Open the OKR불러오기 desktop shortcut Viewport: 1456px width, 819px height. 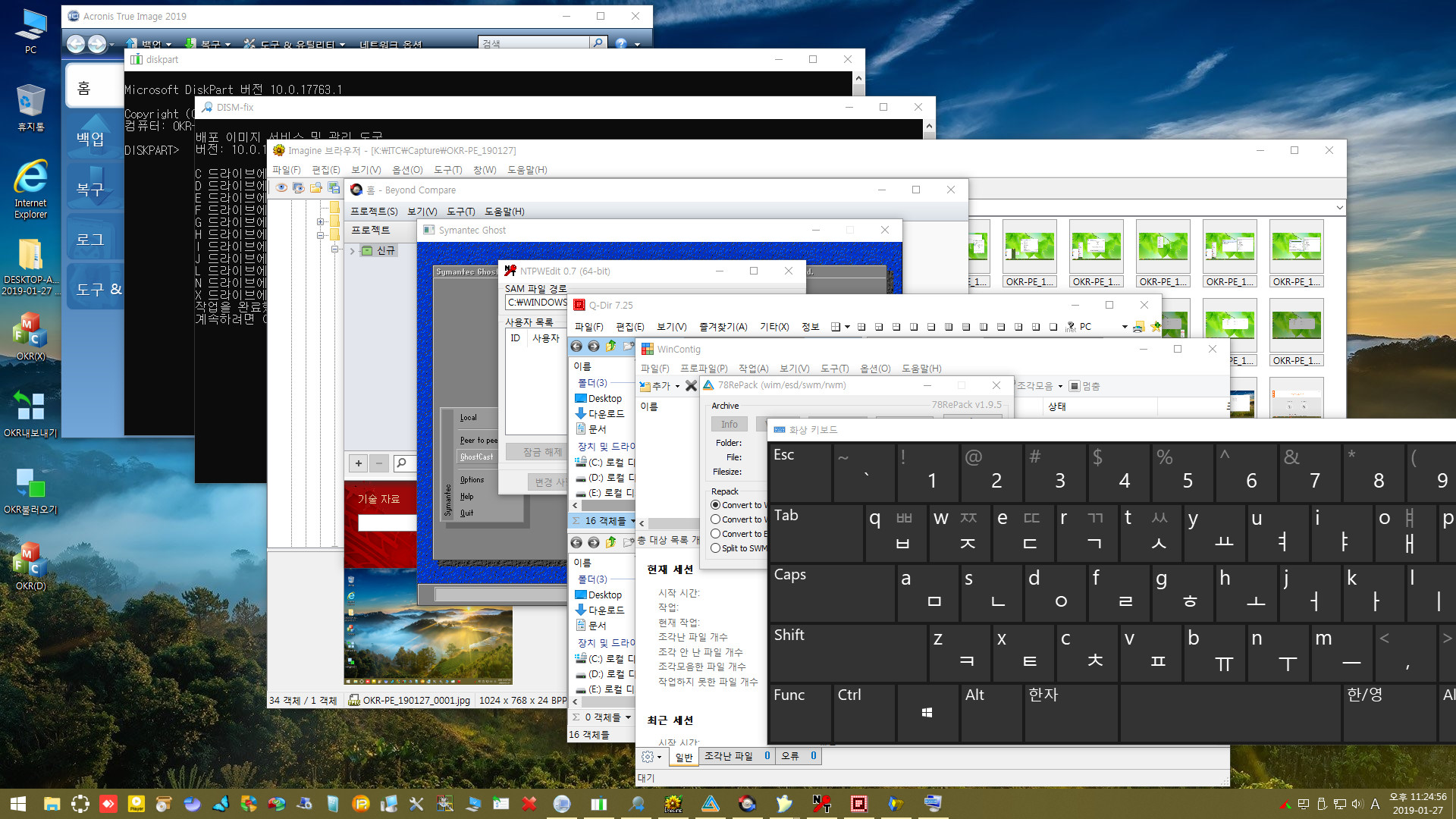click(x=30, y=490)
